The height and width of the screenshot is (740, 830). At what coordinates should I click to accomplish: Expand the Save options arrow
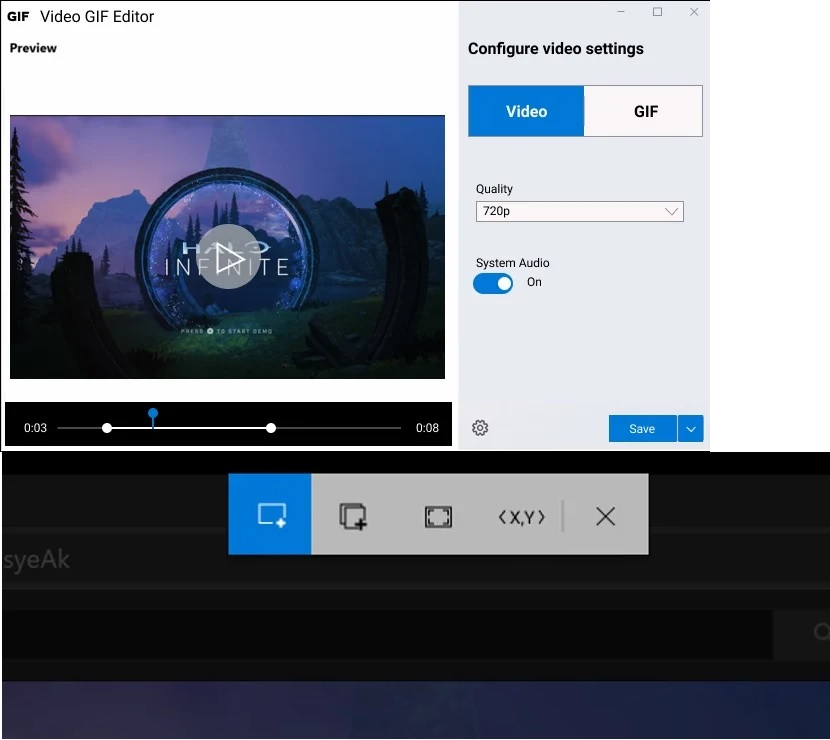point(690,429)
